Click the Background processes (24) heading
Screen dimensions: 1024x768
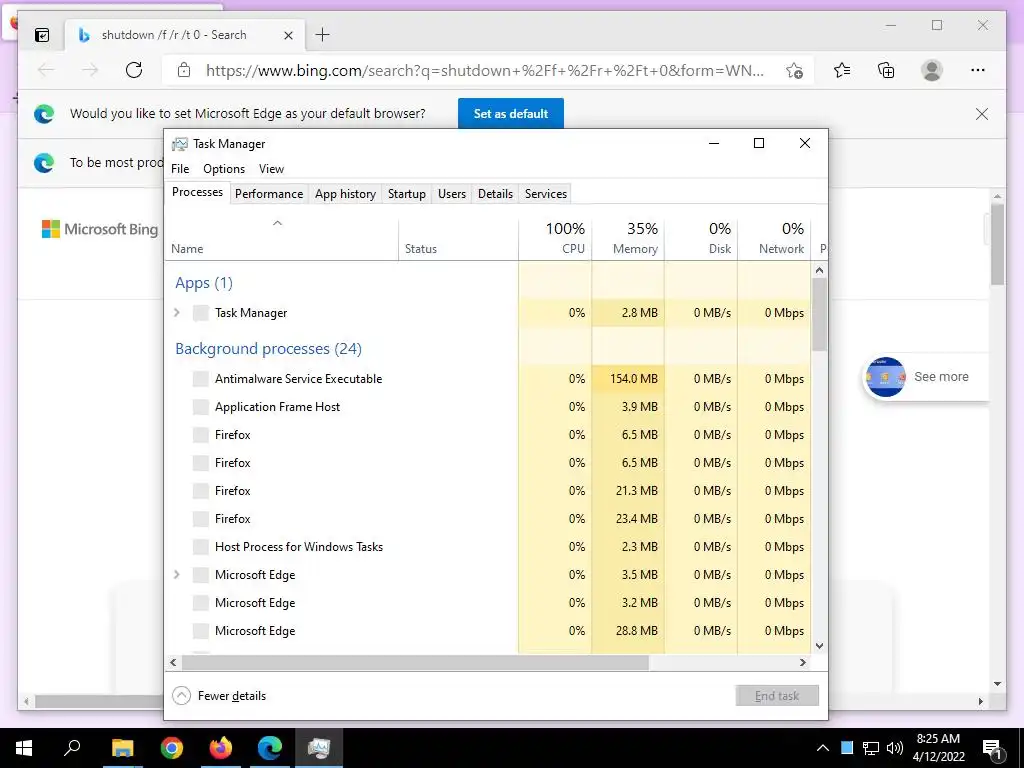(268, 349)
